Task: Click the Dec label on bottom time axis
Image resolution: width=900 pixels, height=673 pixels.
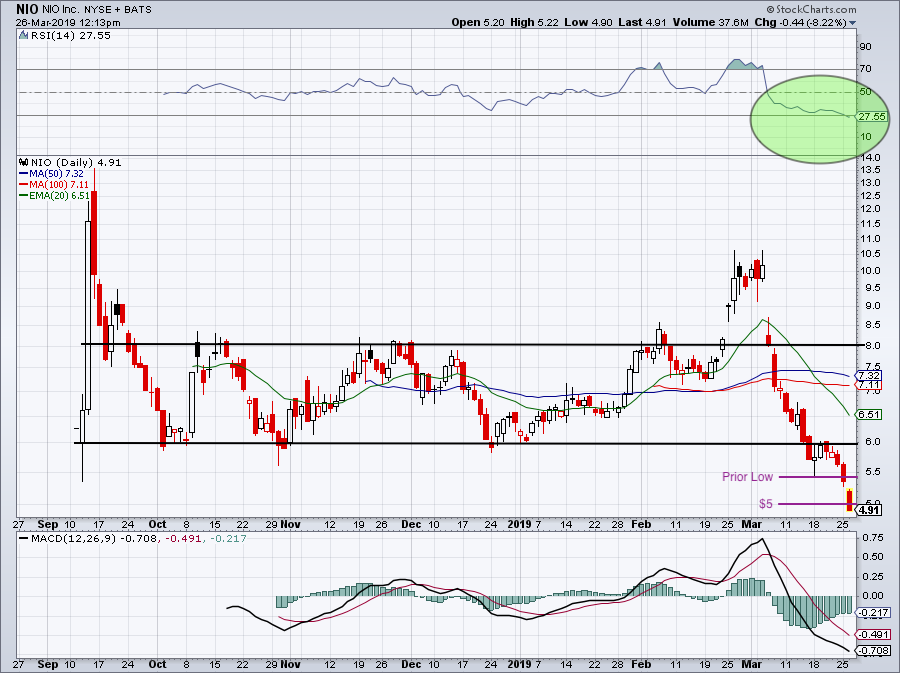Action: pos(412,664)
